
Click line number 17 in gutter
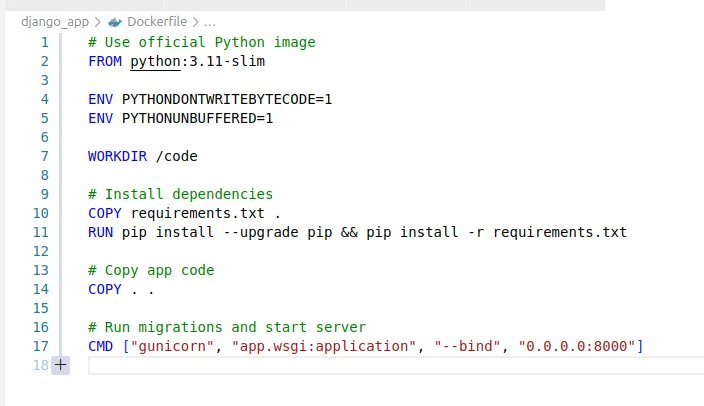[x=40, y=346]
